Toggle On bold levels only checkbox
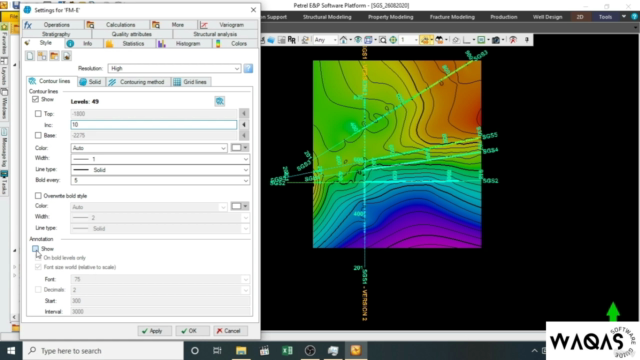 38,258
